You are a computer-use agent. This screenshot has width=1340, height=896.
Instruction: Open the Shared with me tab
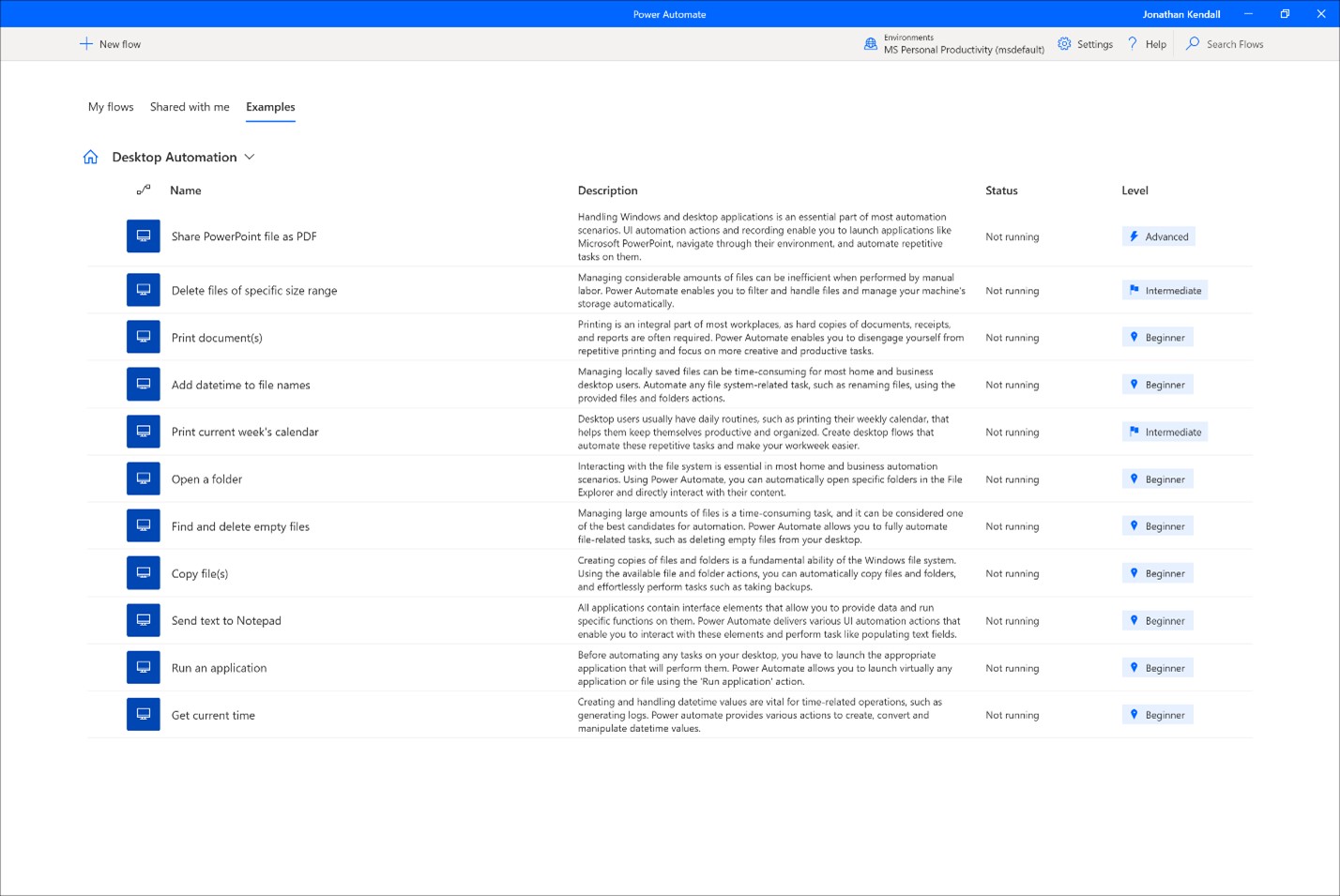pos(189,107)
